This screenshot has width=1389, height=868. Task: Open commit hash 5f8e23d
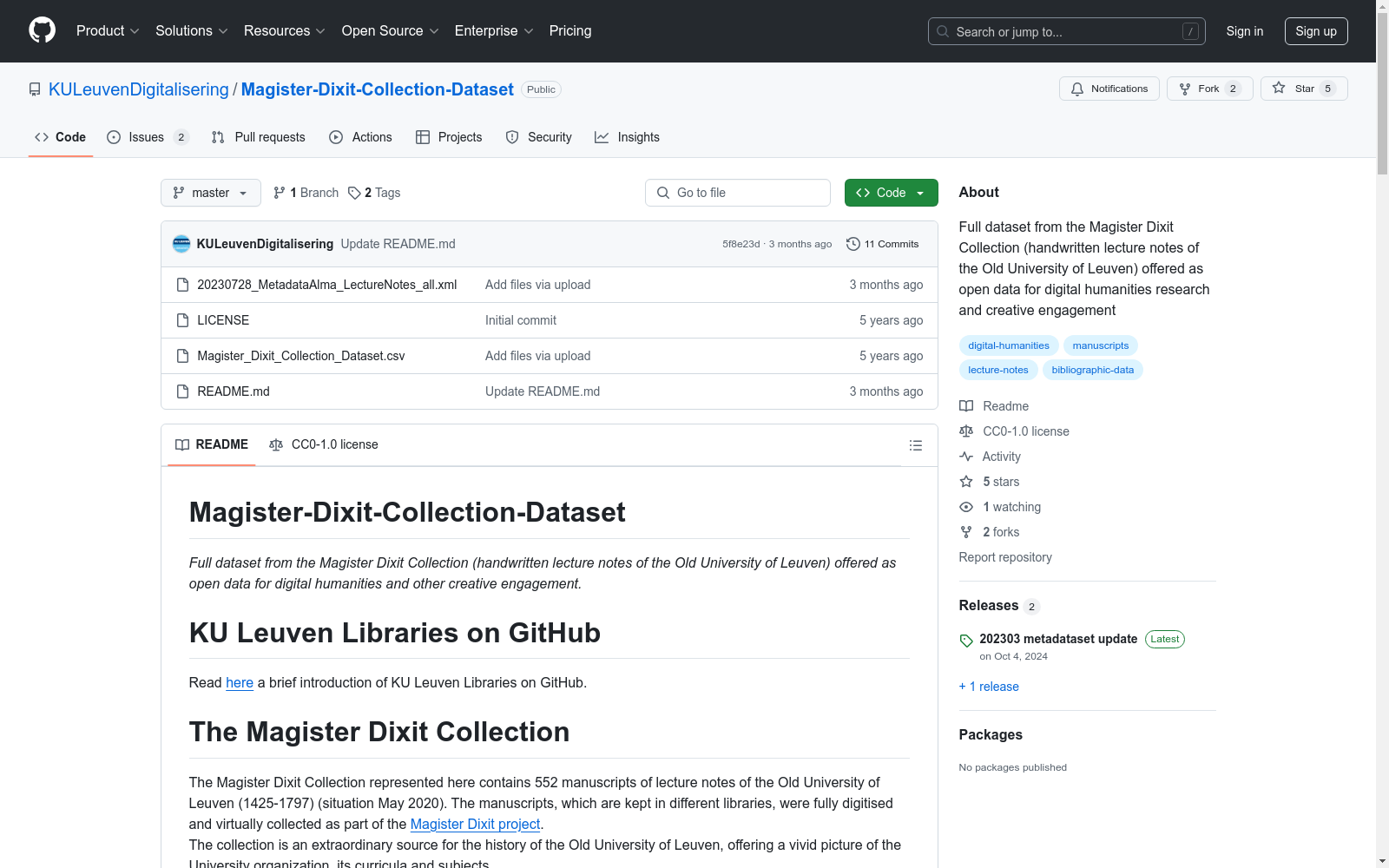pos(741,244)
